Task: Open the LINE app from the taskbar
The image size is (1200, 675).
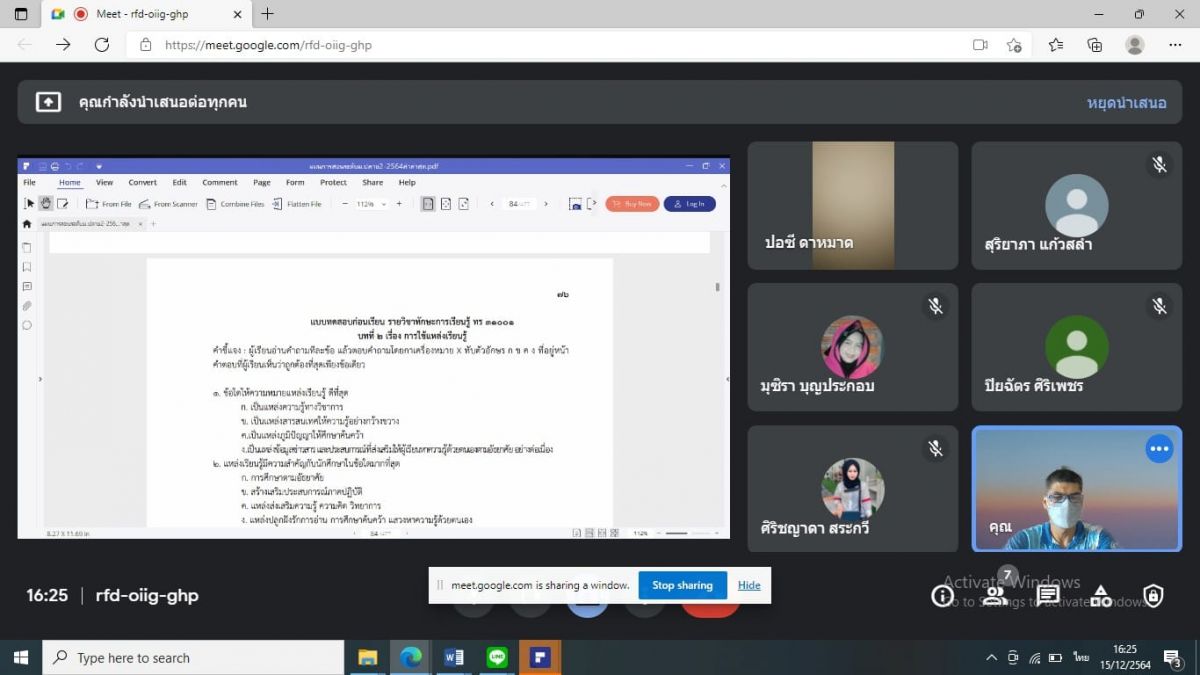Action: tap(497, 657)
